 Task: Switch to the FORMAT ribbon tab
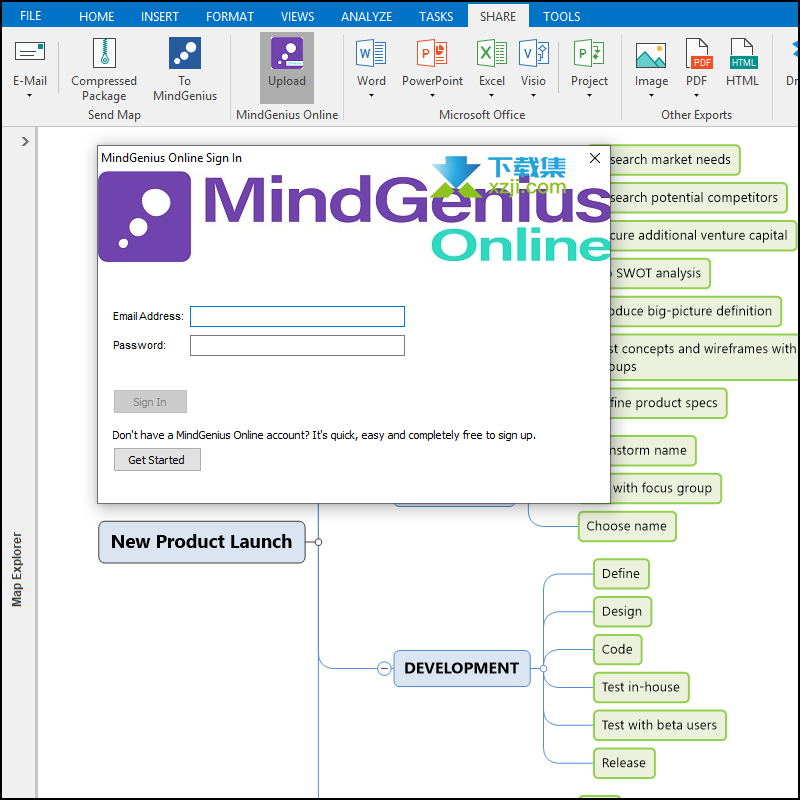point(230,16)
